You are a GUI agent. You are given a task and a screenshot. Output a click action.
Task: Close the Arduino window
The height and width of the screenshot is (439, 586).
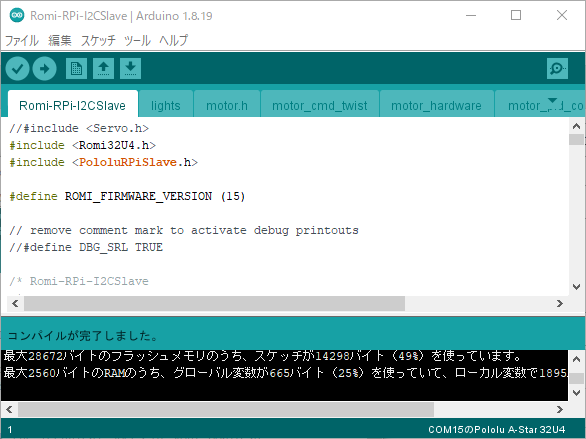pyautogui.click(x=562, y=15)
